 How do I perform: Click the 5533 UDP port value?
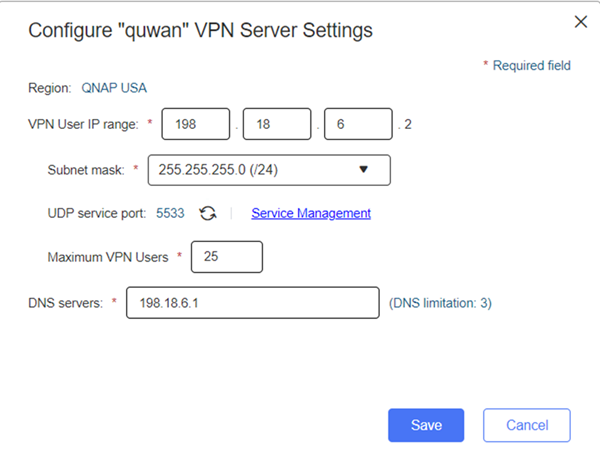tap(170, 213)
